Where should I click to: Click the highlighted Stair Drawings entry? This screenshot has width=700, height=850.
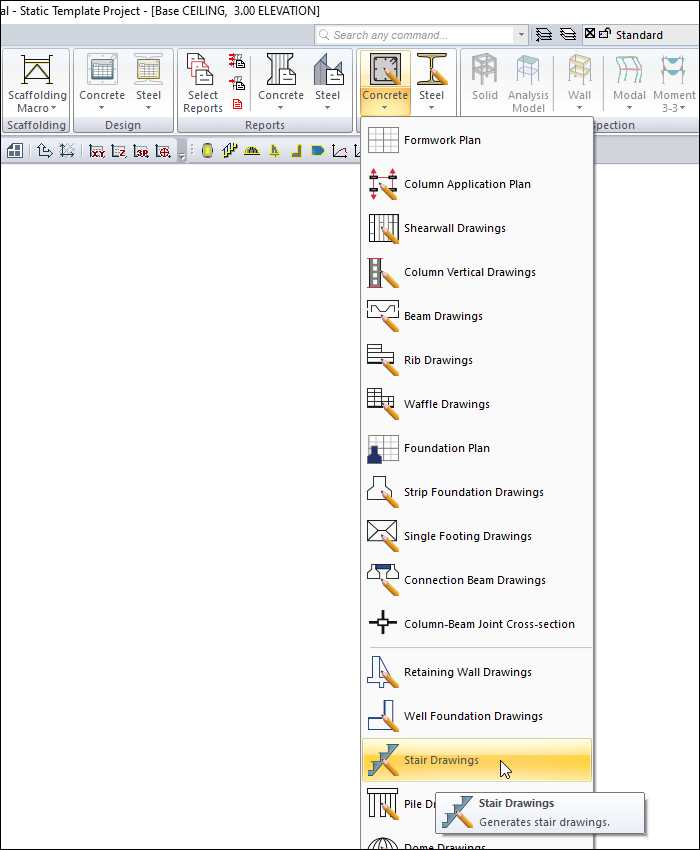477,759
